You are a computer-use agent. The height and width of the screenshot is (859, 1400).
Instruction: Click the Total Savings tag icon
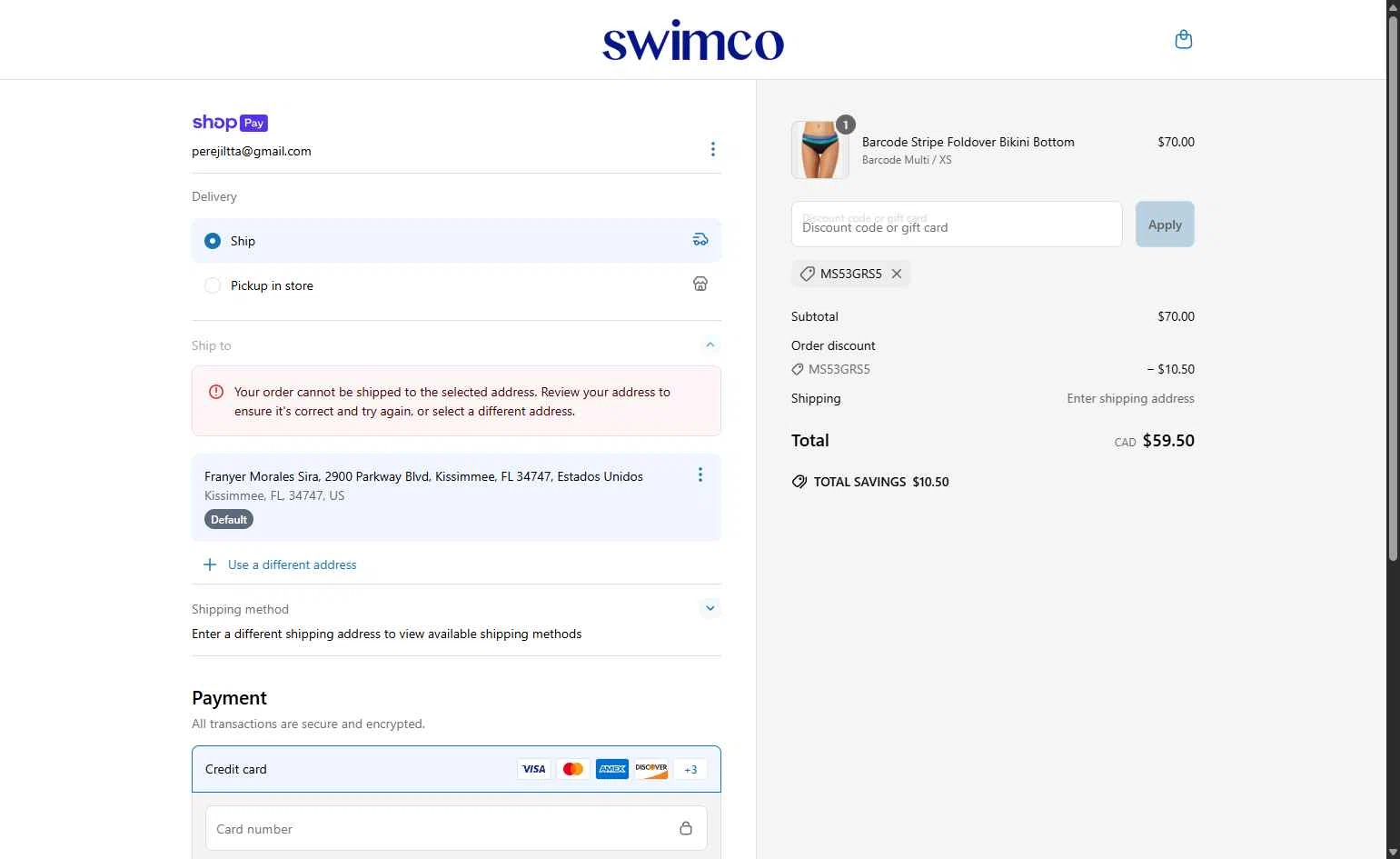tap(799, 482)
